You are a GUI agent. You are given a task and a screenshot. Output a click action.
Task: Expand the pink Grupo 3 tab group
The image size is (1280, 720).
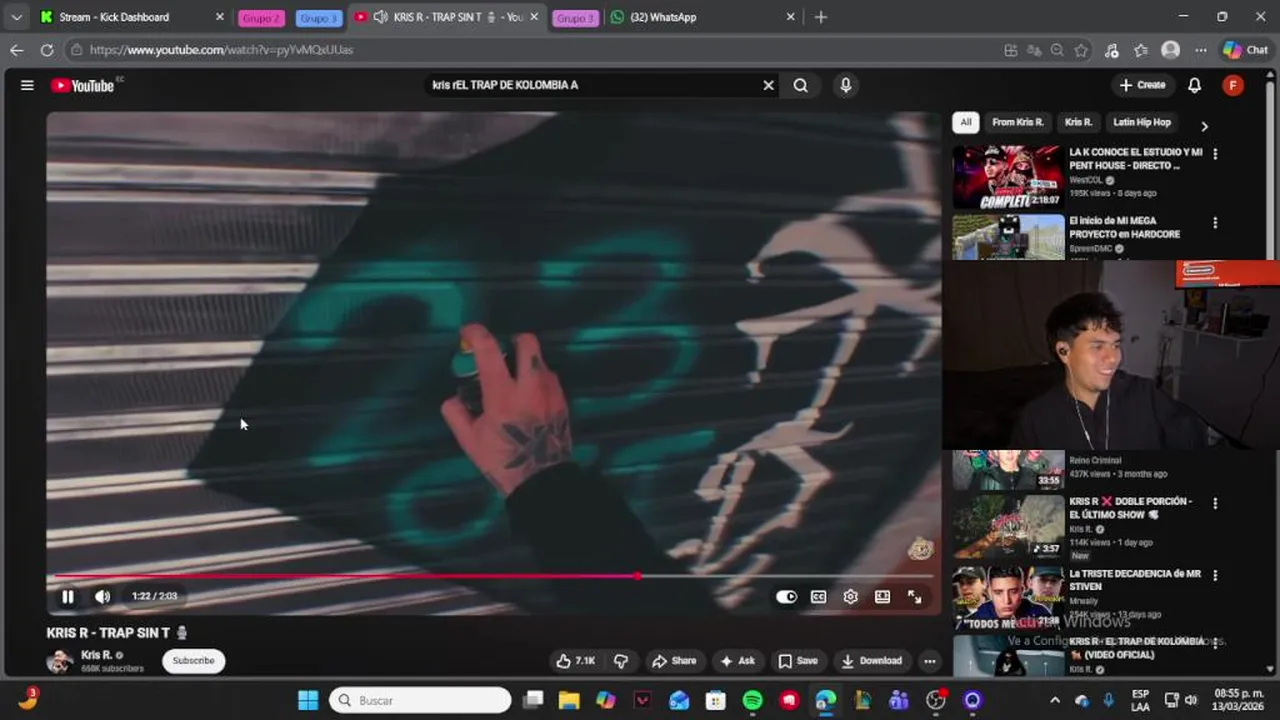575,18
